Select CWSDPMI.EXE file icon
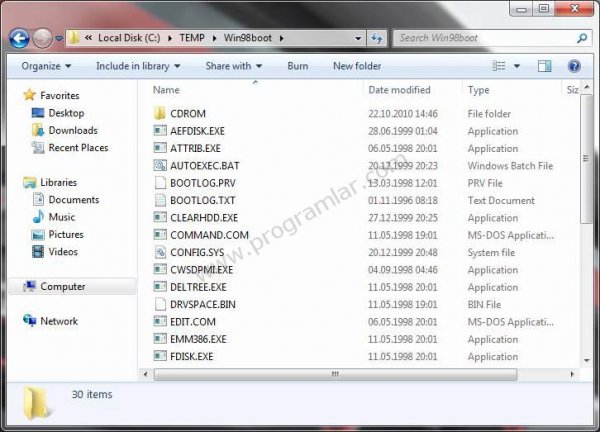Image resolution: width=600 pixels, height=432 pixels. (x=160, y=270)
